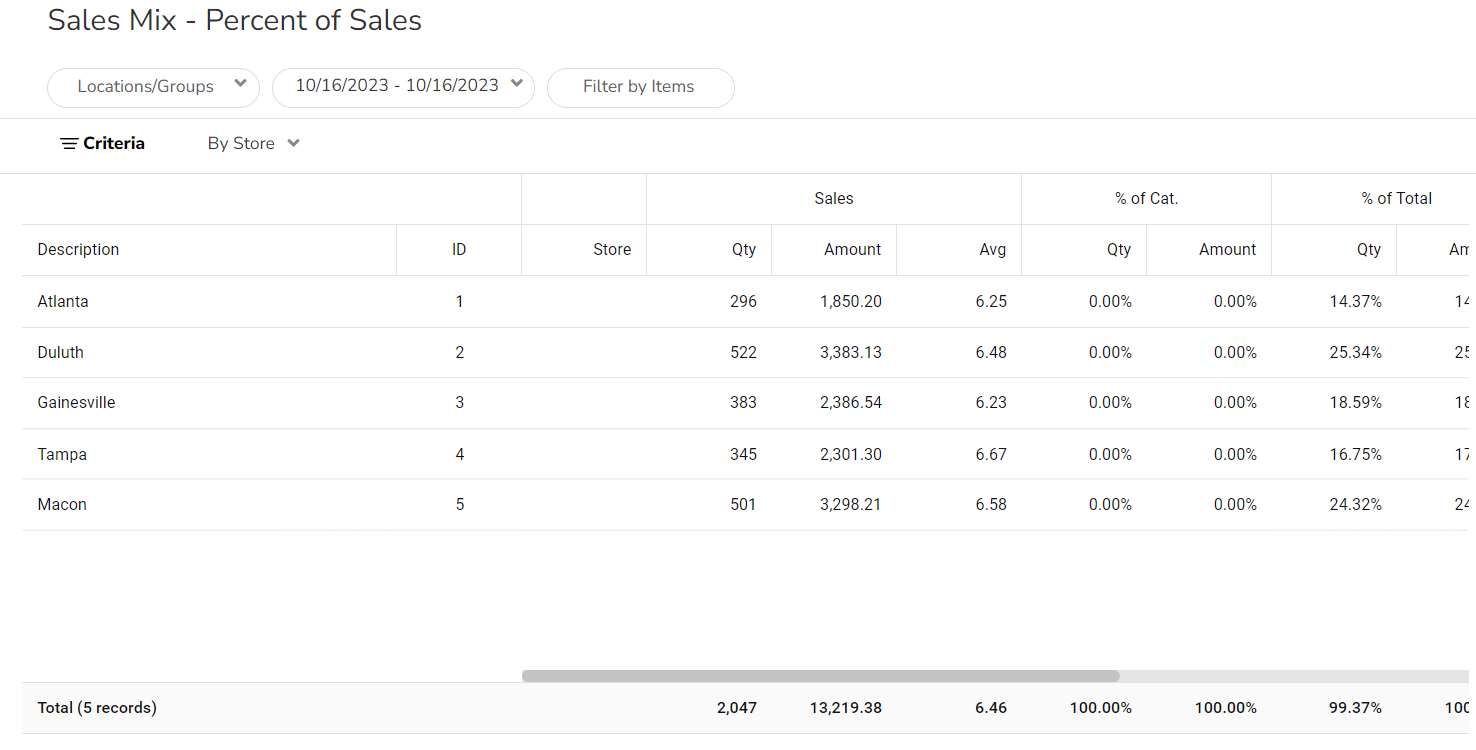
Task: Click the Locations/Groups chevron arrow
Action: [240, 85]
